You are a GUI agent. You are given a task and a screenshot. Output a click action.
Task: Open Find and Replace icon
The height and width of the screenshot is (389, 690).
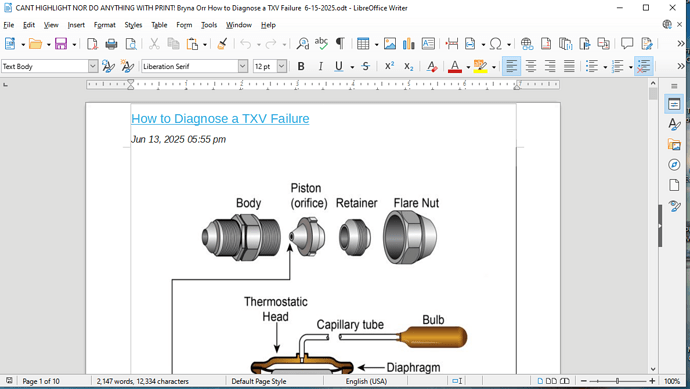(x=302, y=44)
